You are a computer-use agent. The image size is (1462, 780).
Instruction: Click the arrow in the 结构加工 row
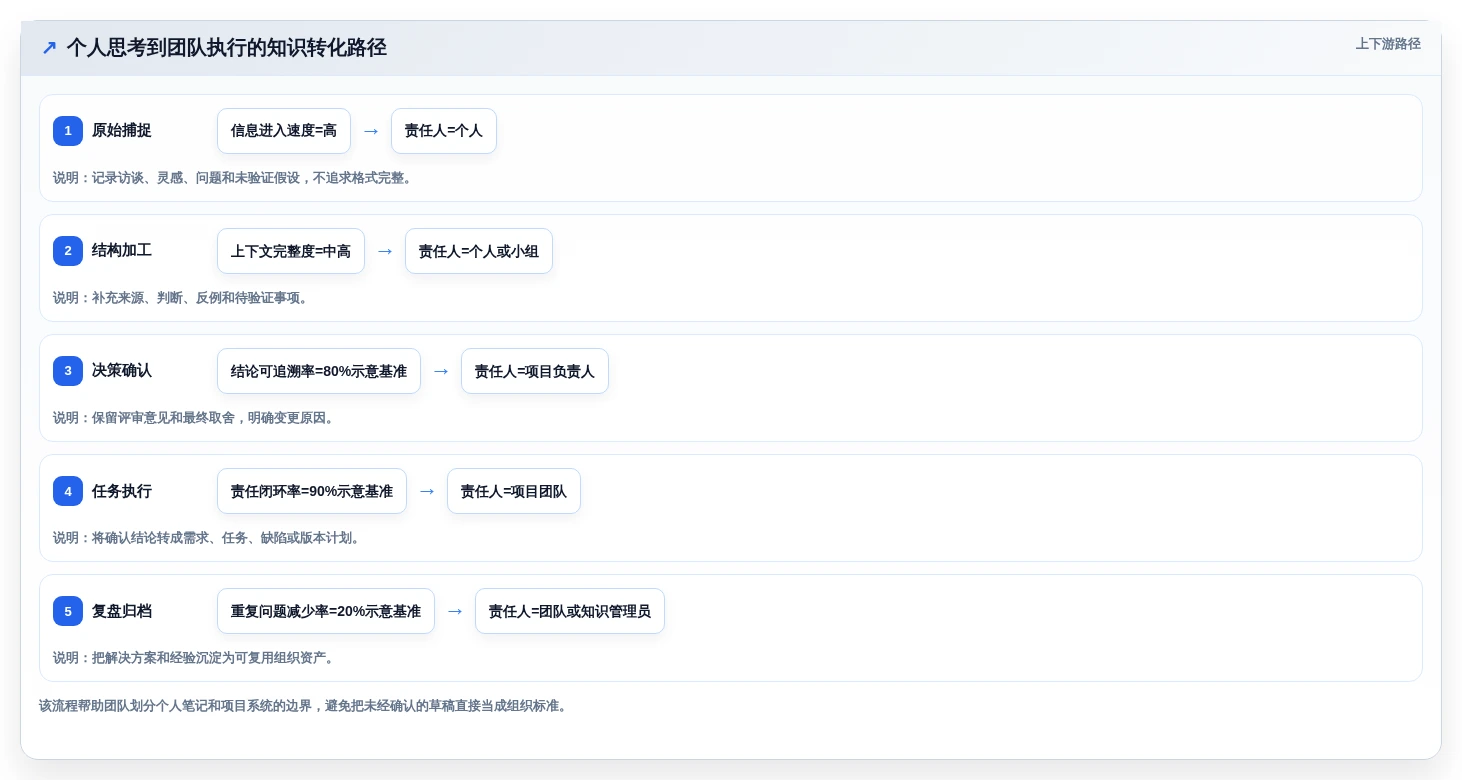pos(385,251)
